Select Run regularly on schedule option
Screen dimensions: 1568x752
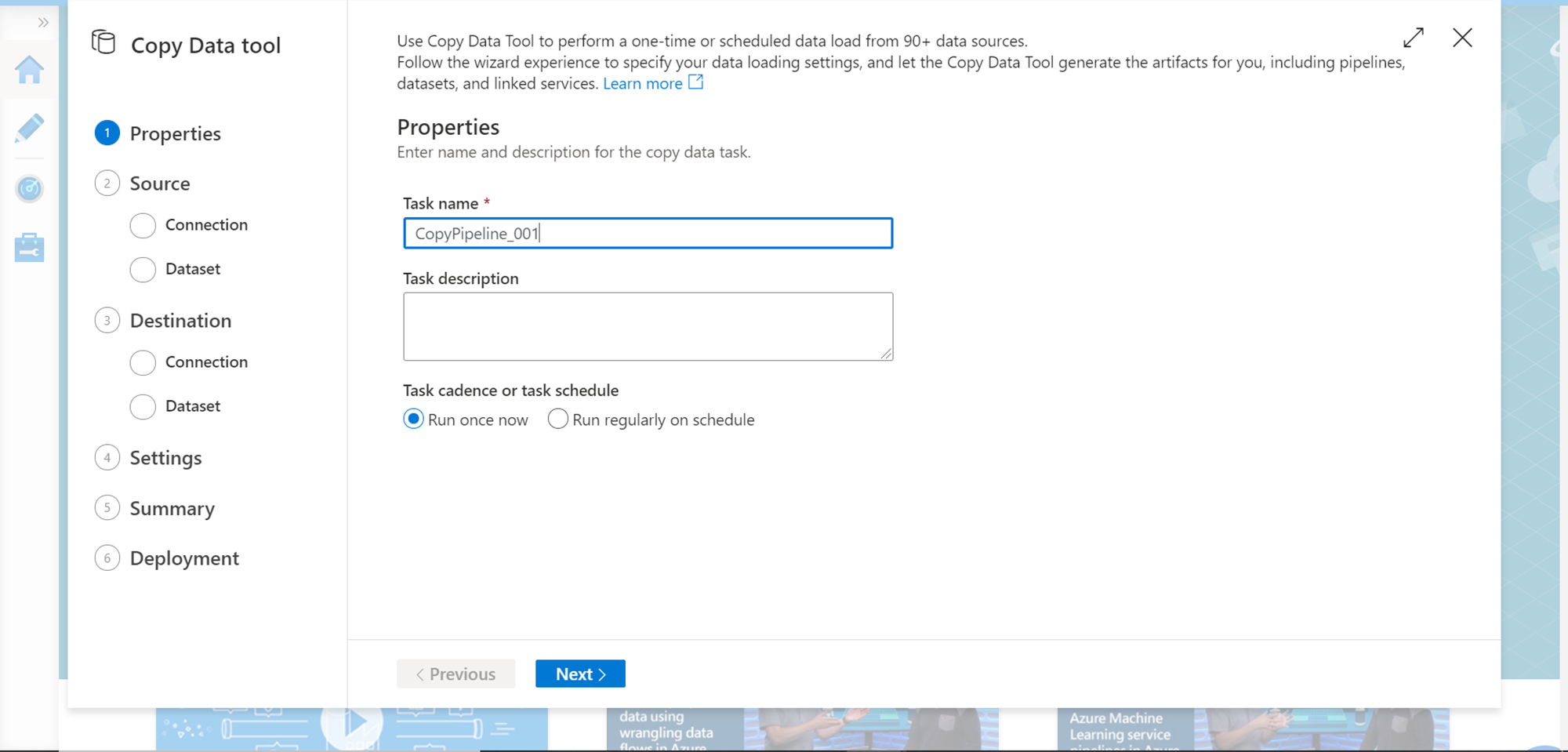[x=652, y=420]
